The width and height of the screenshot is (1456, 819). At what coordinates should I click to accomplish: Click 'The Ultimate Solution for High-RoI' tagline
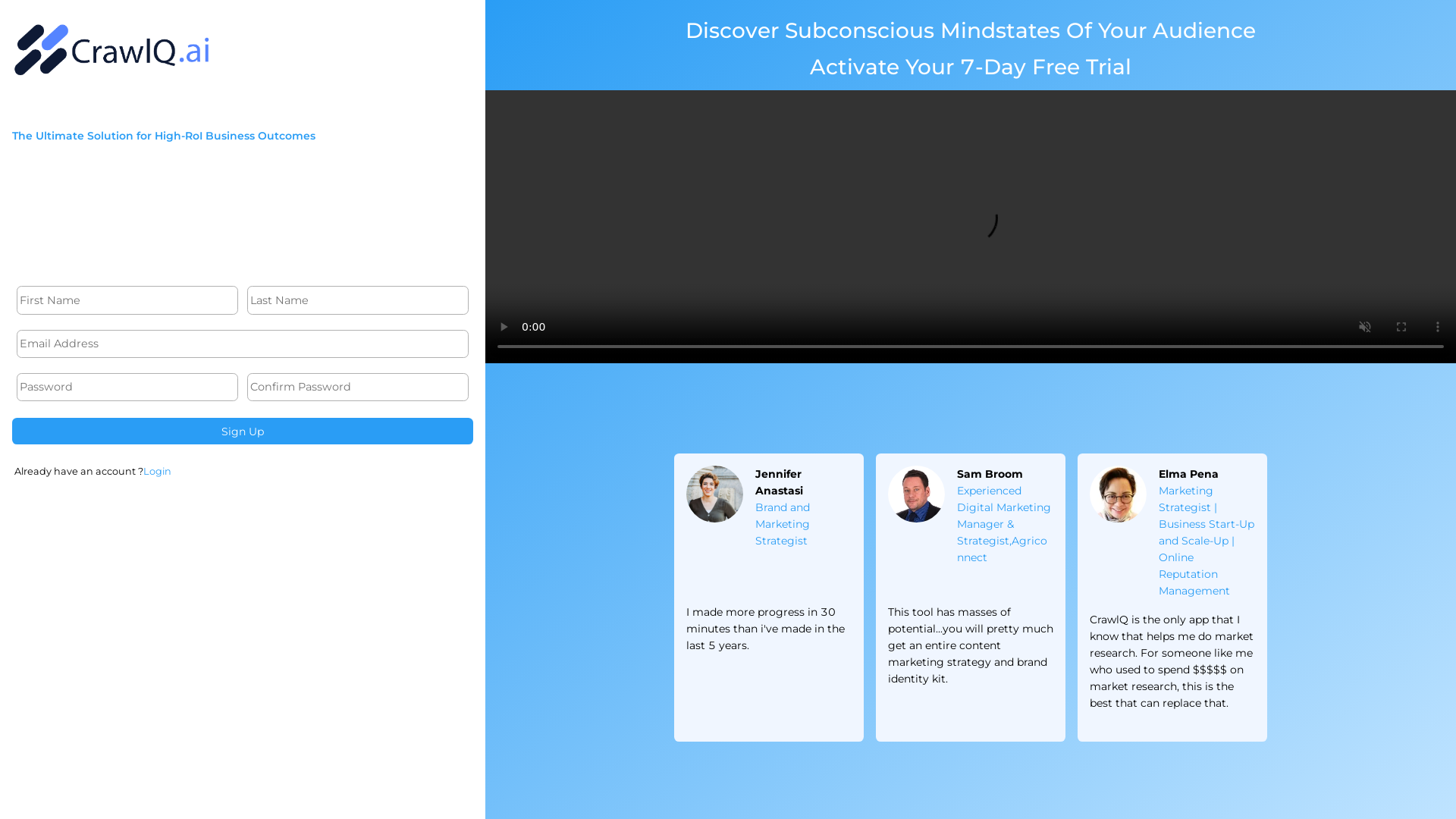164,136
